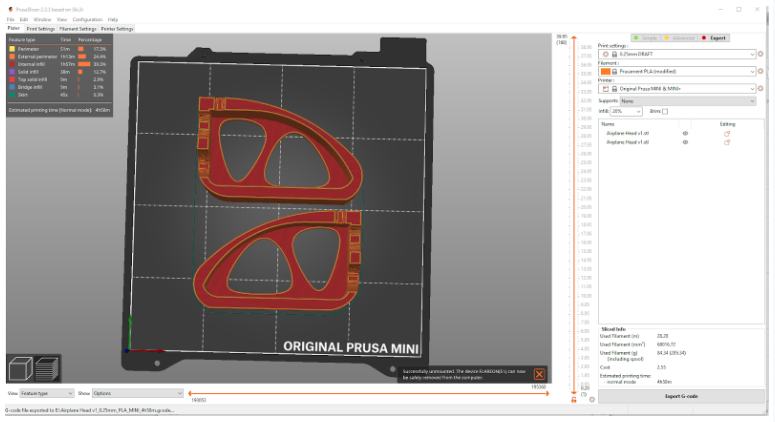Close the unmounted device notification
This screenshot has width=775, height=422.
(x=539, y=374)
